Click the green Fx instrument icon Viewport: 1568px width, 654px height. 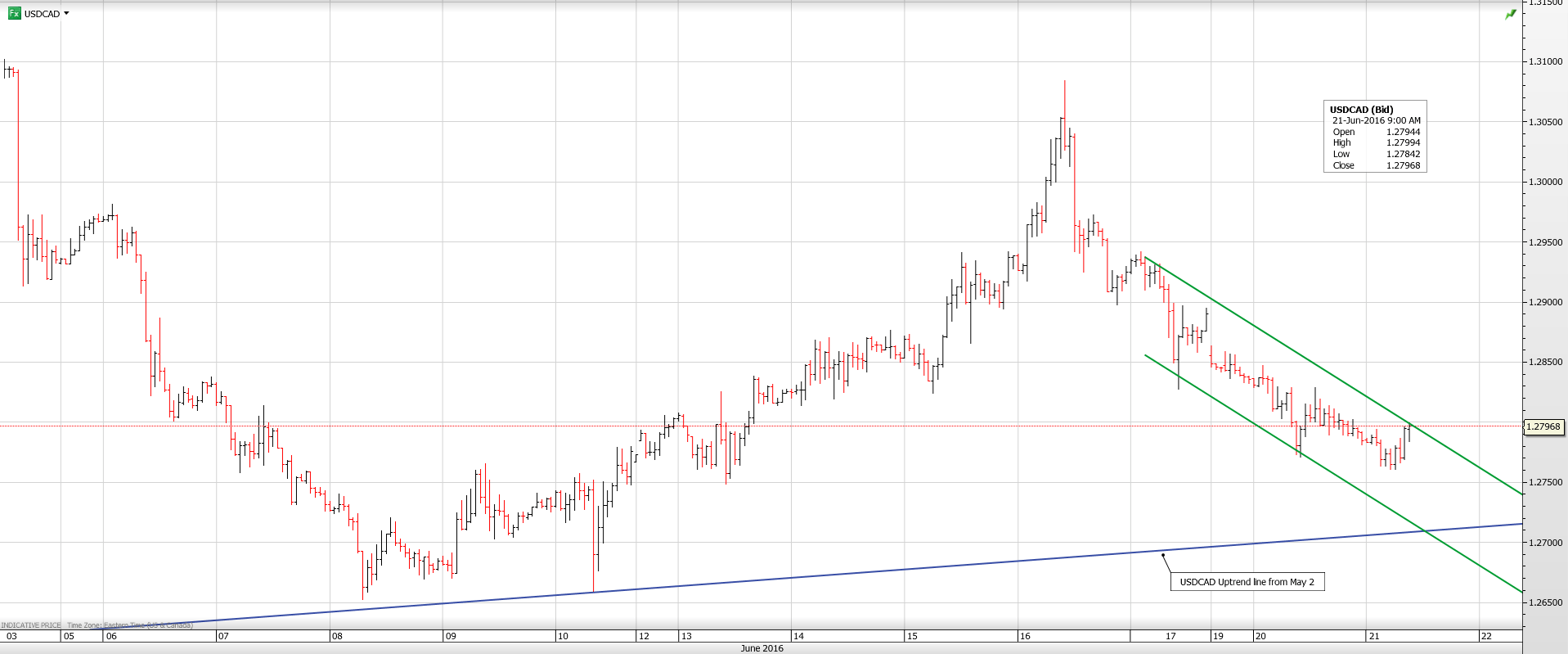14,13
